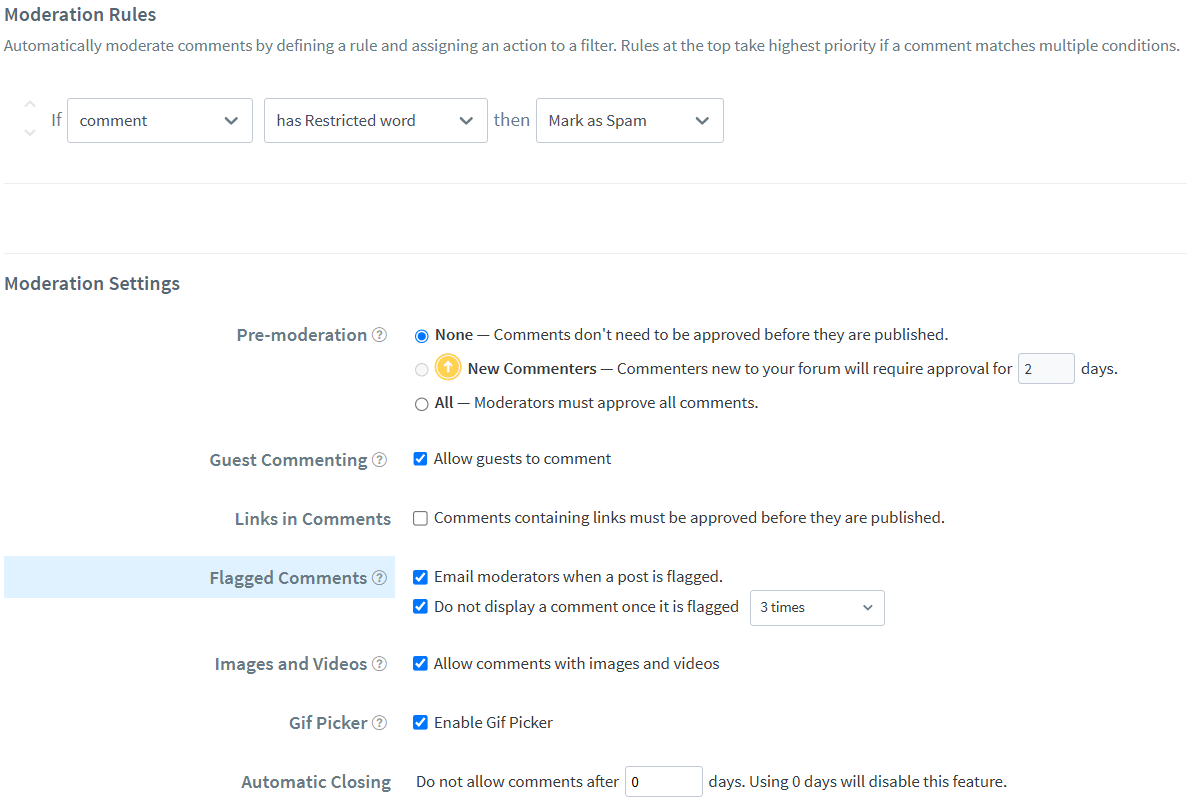Move rule up with the up arrow
The width and height of the screenshot is (1187, 800).
[30, 104]
